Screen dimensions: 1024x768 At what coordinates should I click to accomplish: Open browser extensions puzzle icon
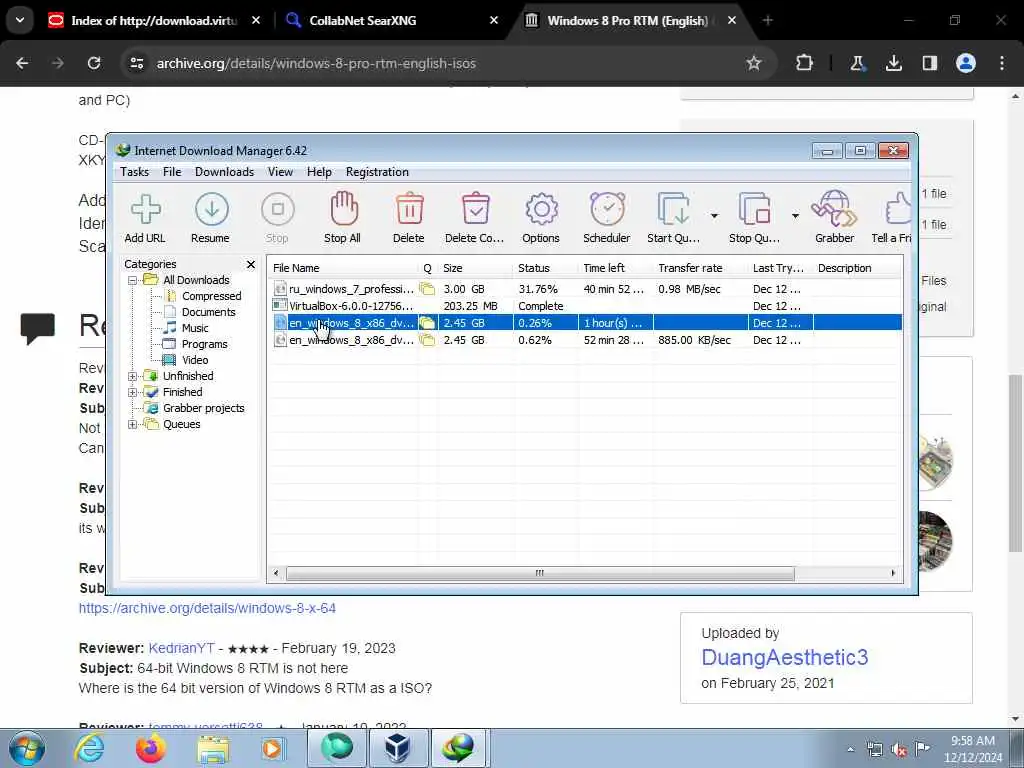coord(805,63)
